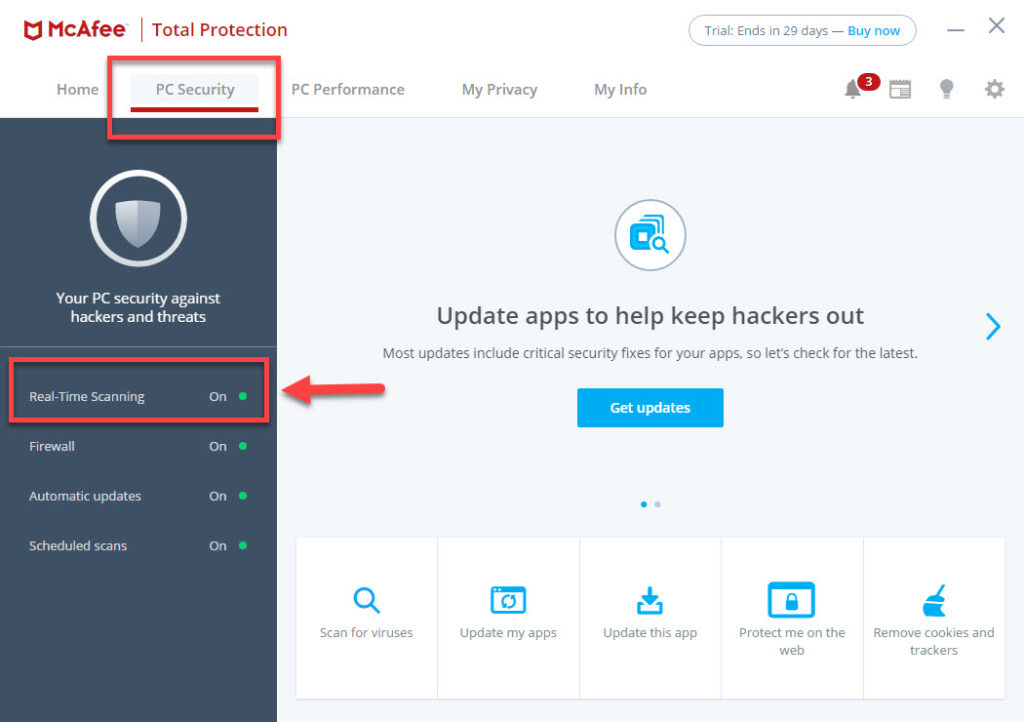
Task: Click the lightbulb tips icon
Action: (946, 89)
